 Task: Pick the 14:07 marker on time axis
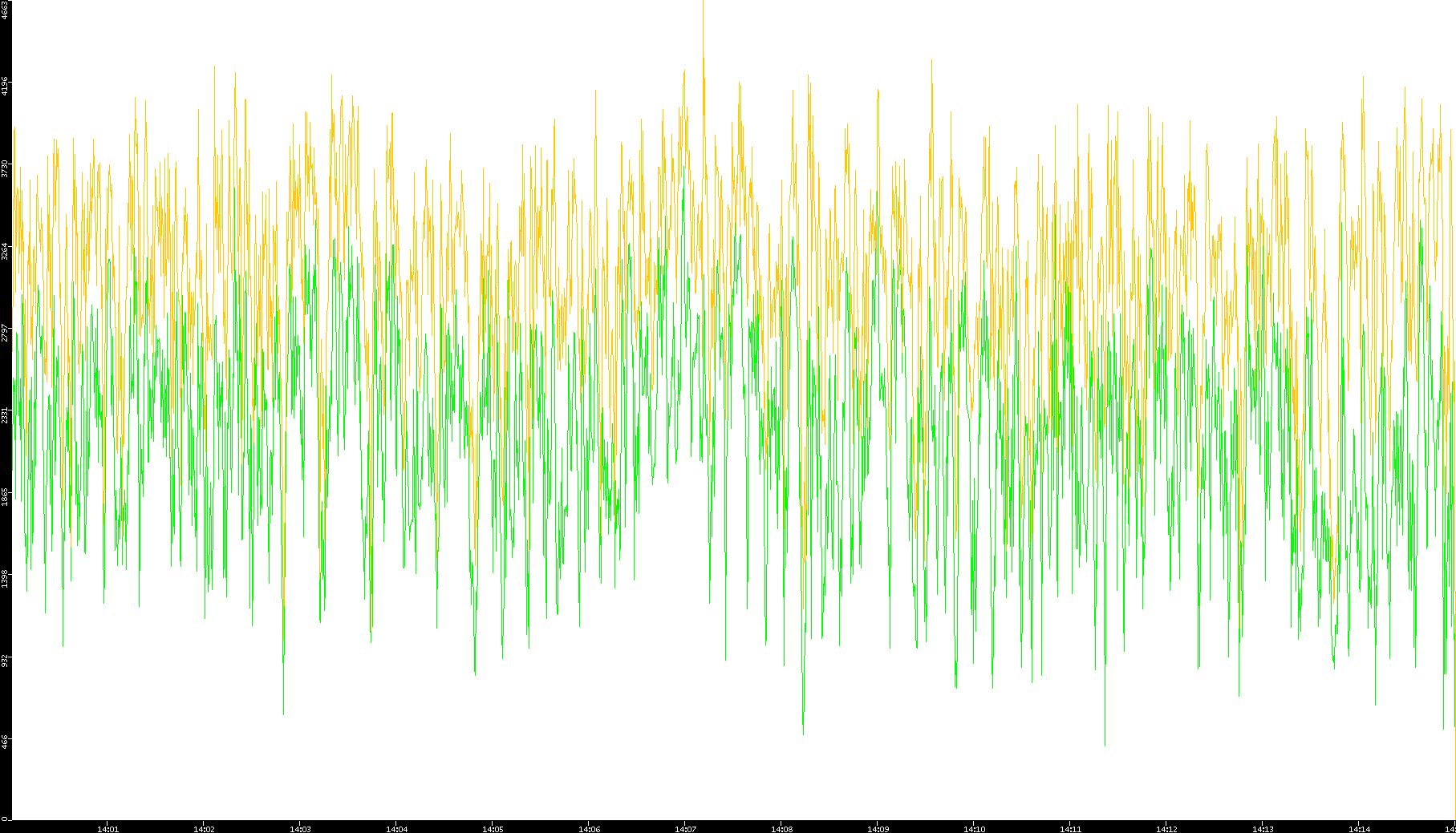[x=685, y=828]
